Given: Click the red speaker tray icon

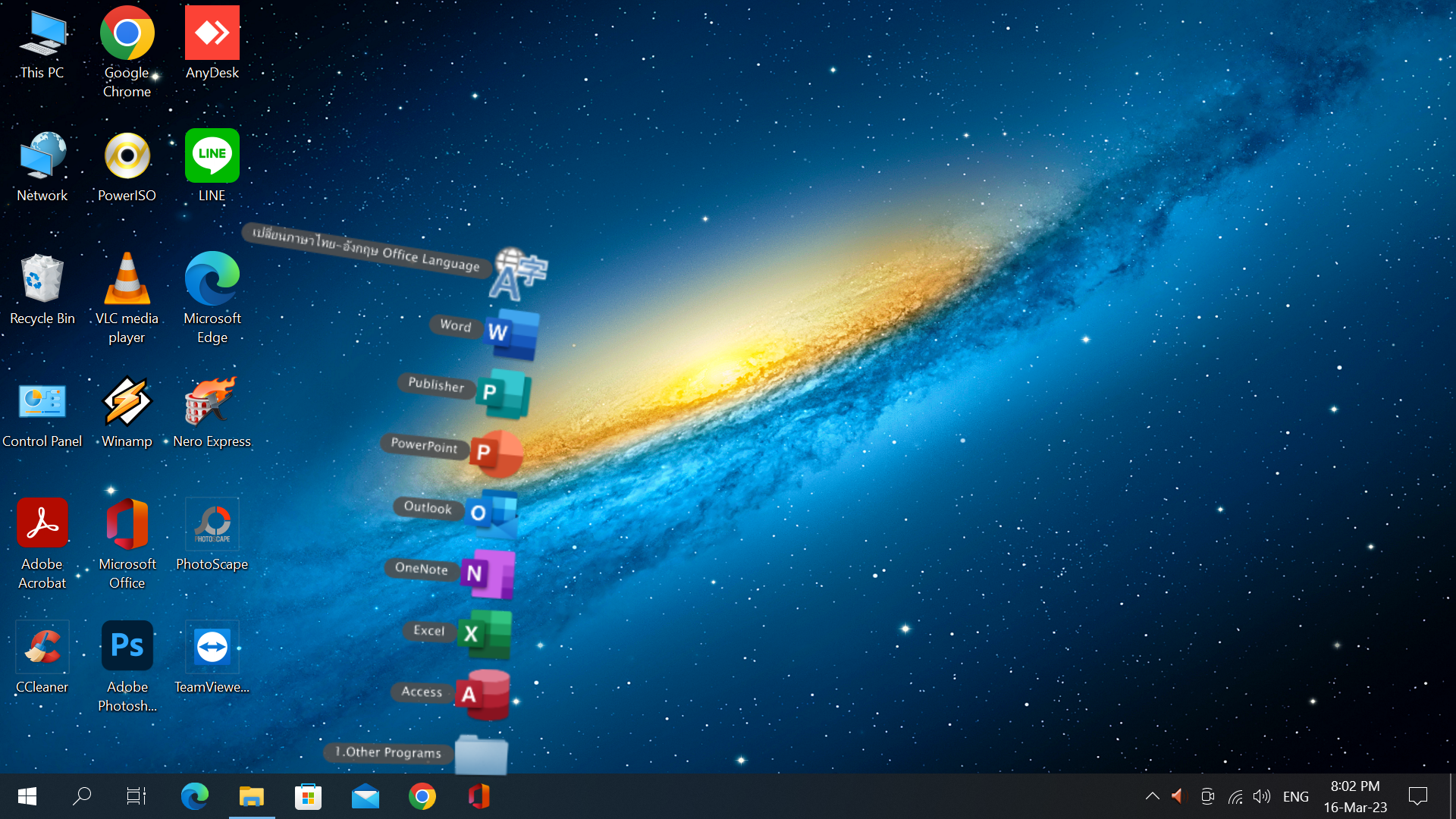Looking at the screenshot, I should tap(1178, 796).
